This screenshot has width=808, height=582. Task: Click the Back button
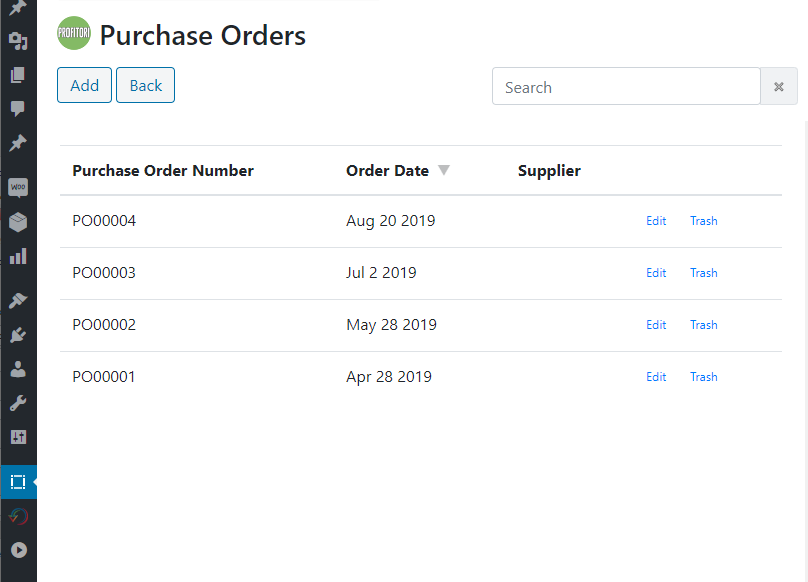point(145,85)
